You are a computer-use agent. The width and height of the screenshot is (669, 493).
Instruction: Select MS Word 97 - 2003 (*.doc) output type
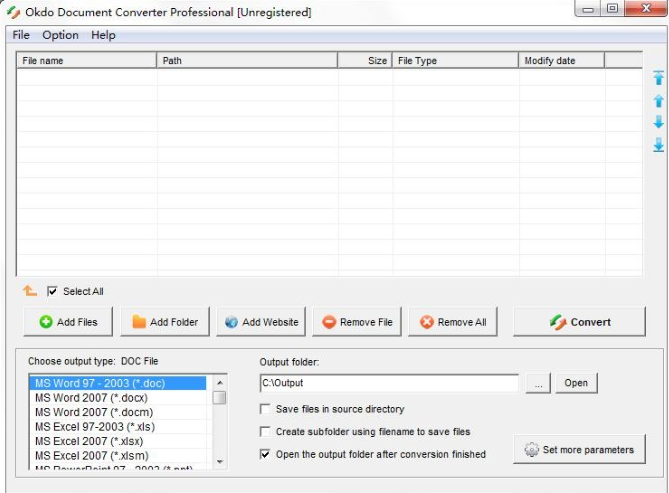pyautogui.click(x=118, y=383)
